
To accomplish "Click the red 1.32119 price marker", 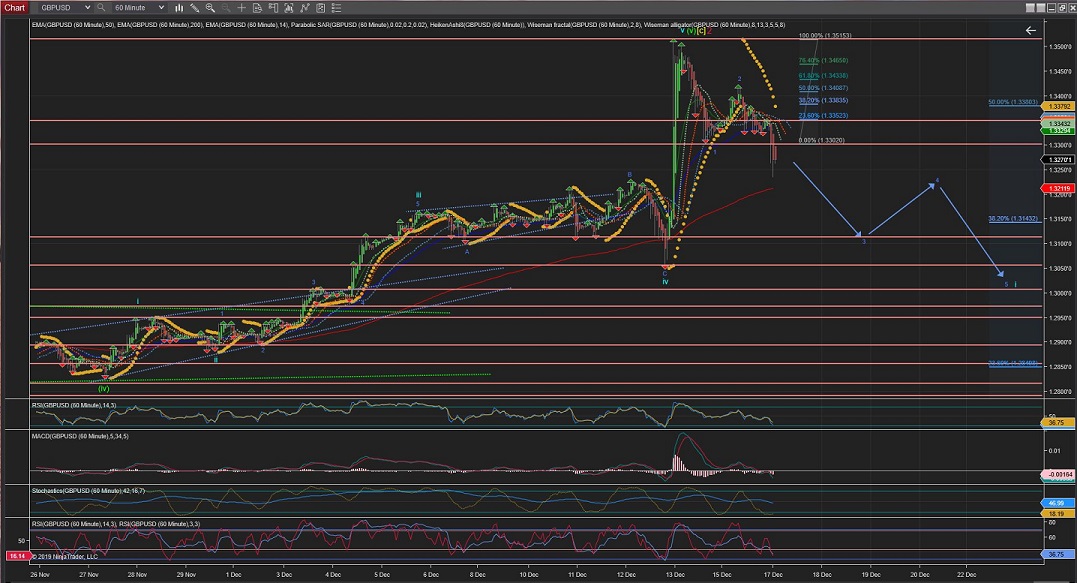I will pos(1058,188).
